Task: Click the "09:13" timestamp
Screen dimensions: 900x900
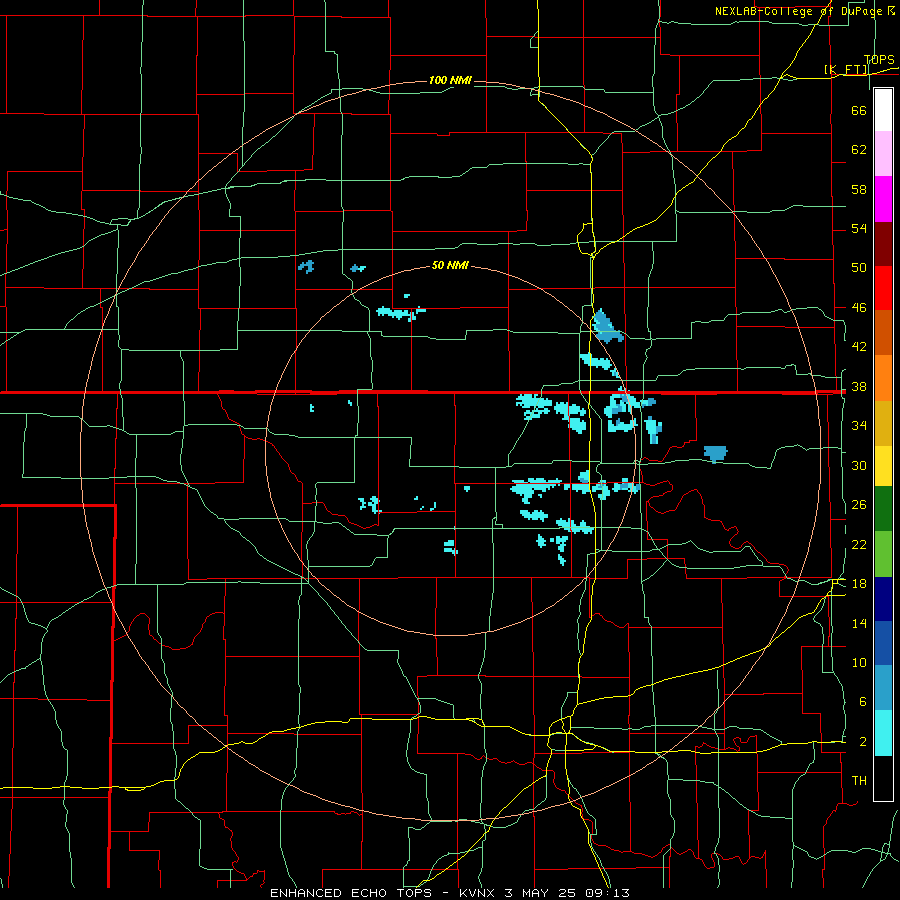Action: tap(607, 893)
